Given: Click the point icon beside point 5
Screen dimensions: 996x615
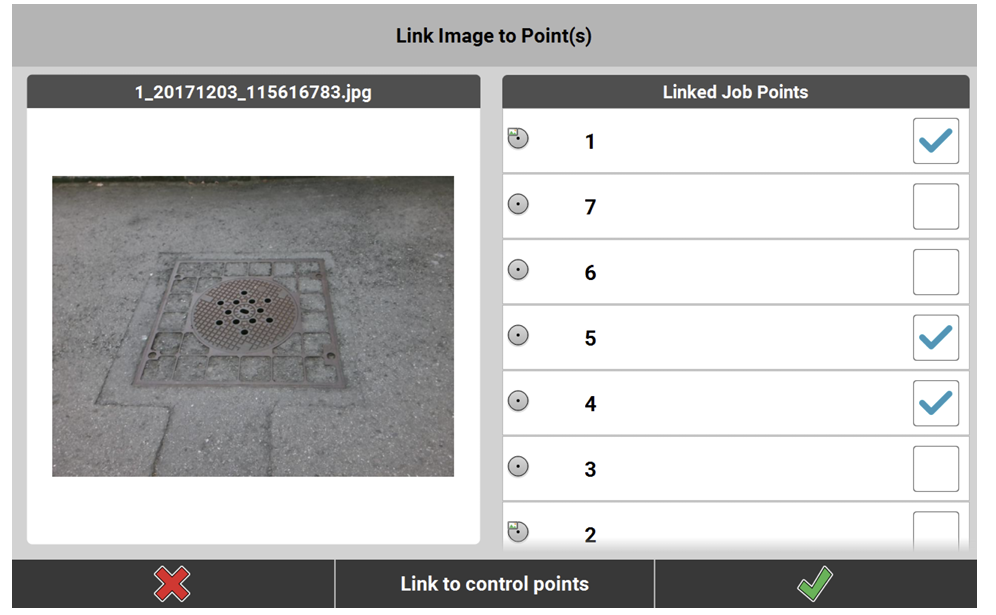Looking at the screenshot, I should coord(518,336).
